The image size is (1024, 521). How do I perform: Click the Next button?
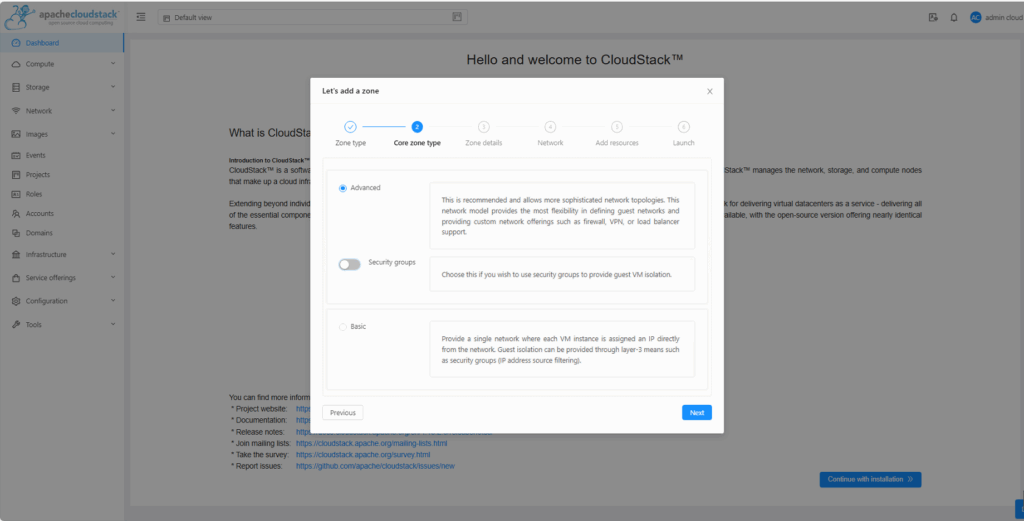point(697,413)
